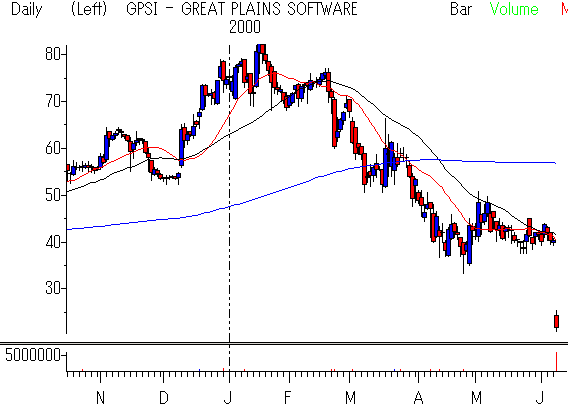Click the 40 price axis label

(53, 242)
